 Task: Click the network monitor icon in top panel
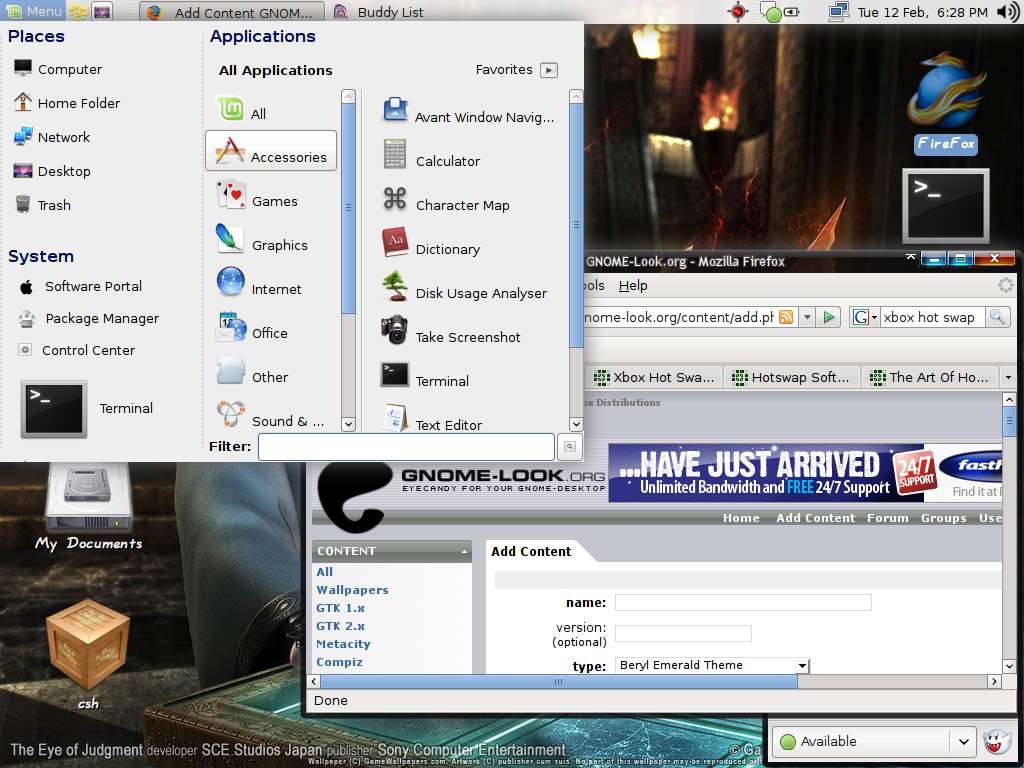tap(839, 11)
